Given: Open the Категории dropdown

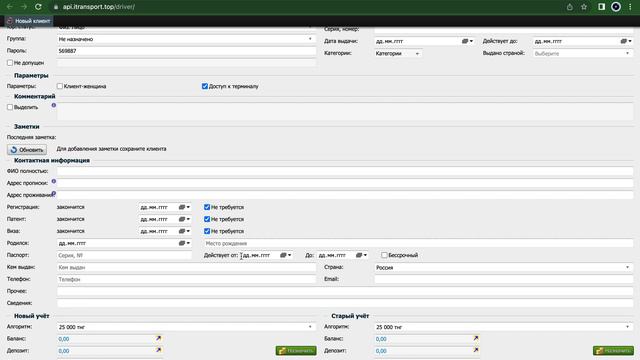Looking at the screenshot, I should (x=398, y=53).
